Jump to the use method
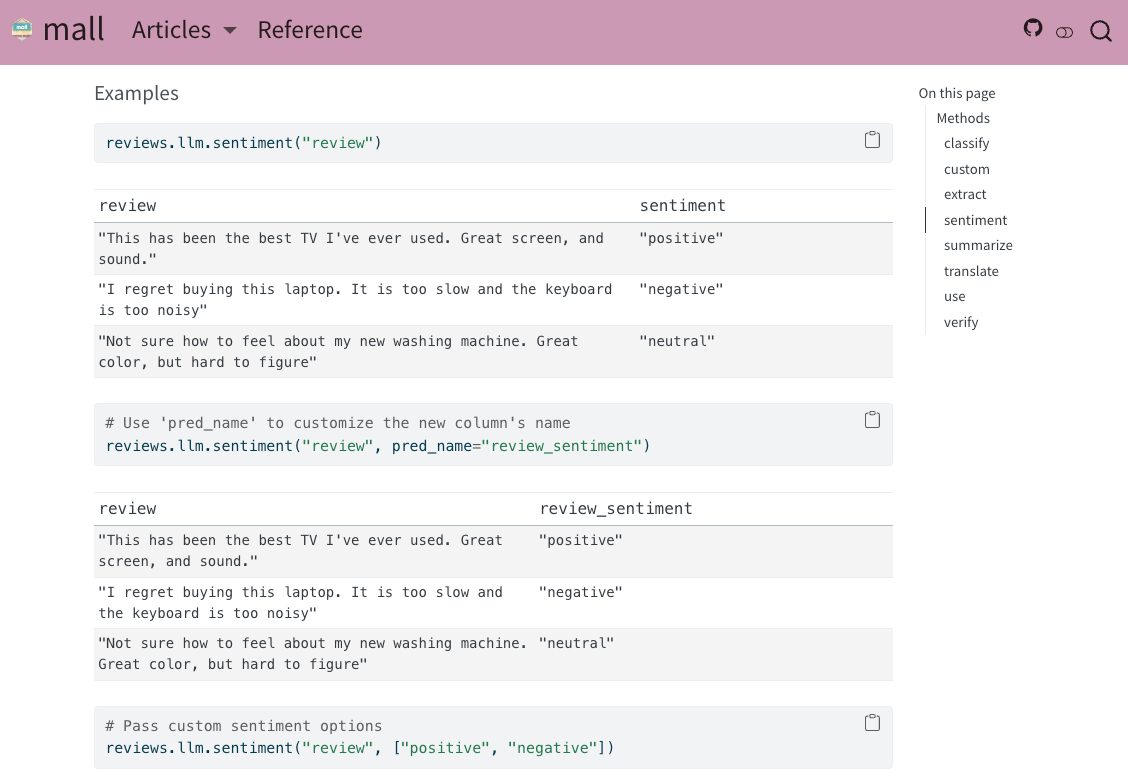Screen dimensions: 1128x783 tap(954, 296)
